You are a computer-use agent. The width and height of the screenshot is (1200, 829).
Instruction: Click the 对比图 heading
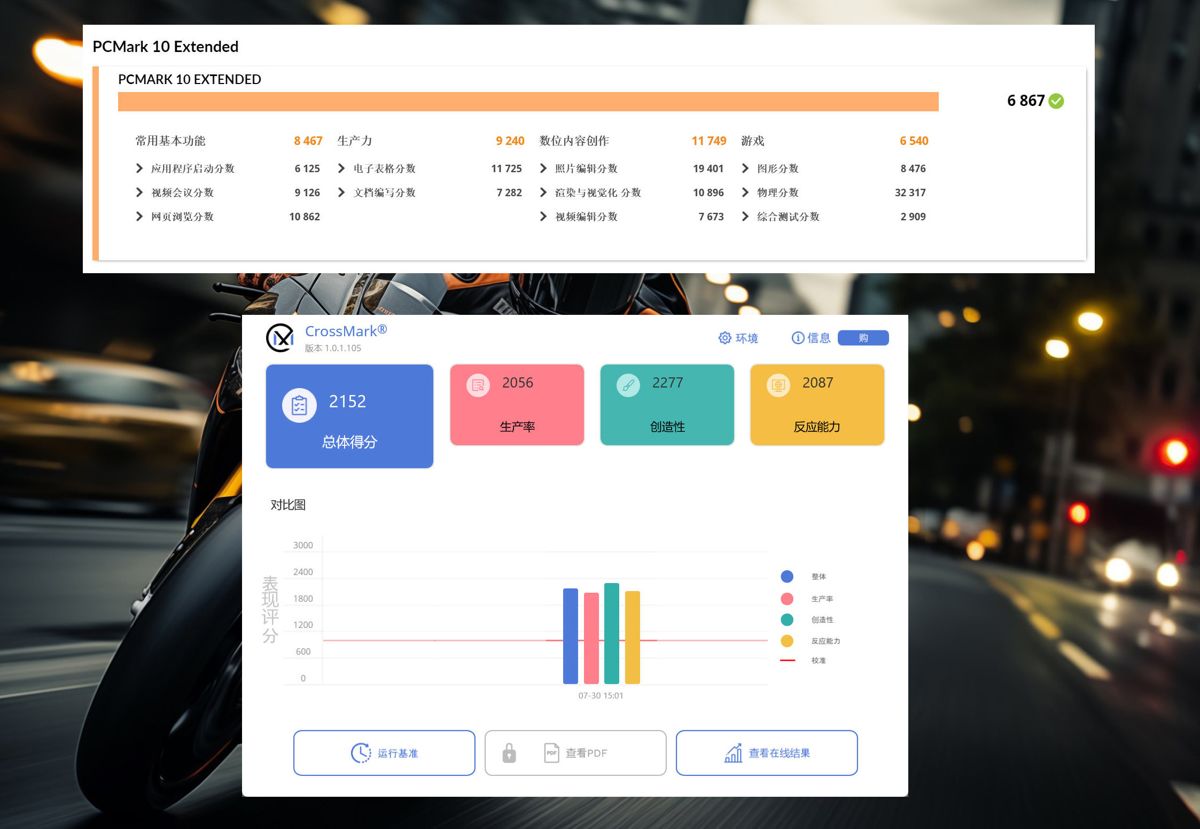[288, 505]
